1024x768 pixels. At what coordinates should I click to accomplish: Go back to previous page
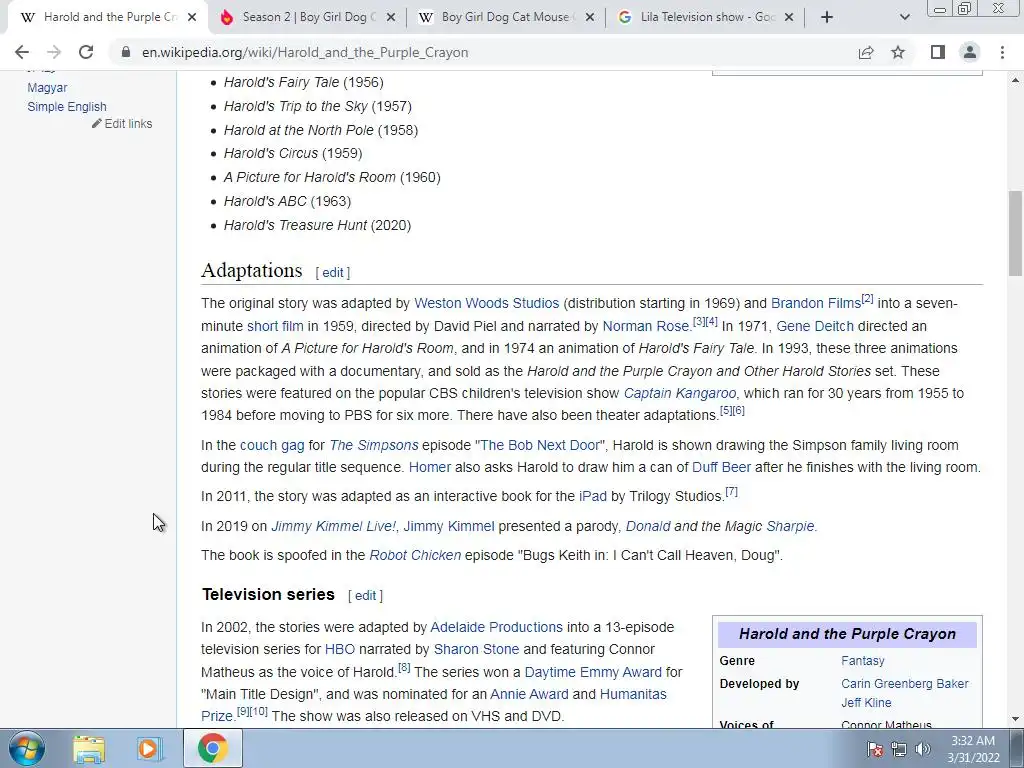pos(22,52)
